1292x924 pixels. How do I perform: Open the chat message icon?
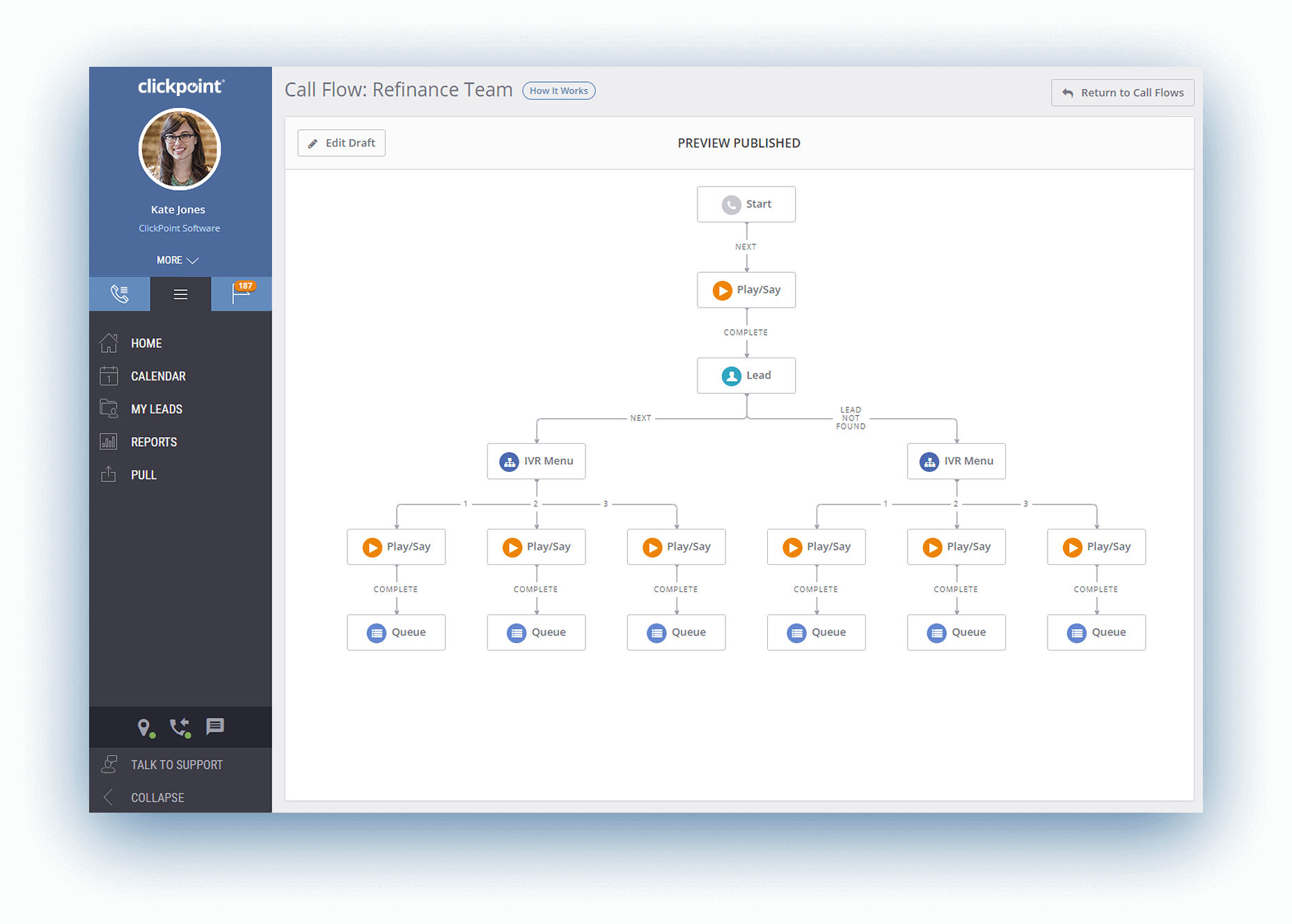pyautogui.click(x=215, y=726)
